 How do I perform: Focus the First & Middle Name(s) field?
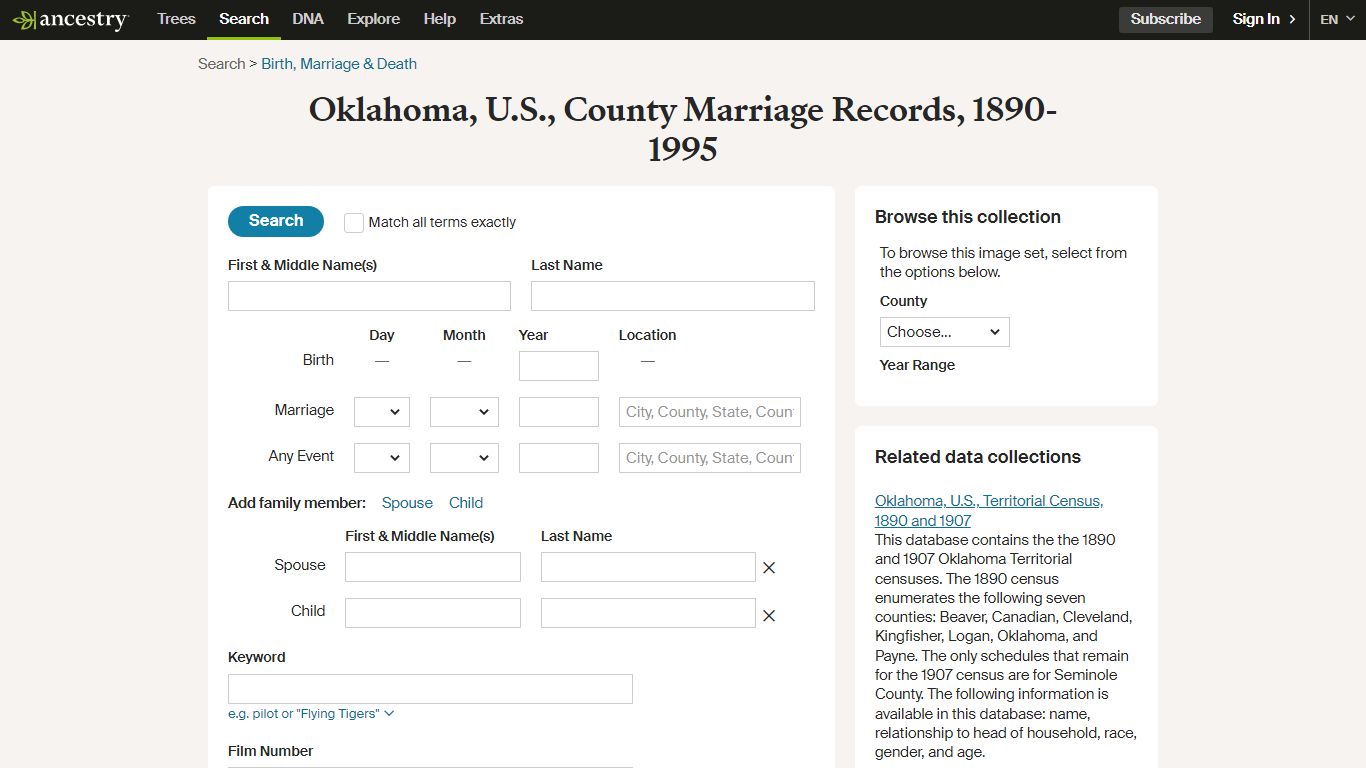coord(369,296)
